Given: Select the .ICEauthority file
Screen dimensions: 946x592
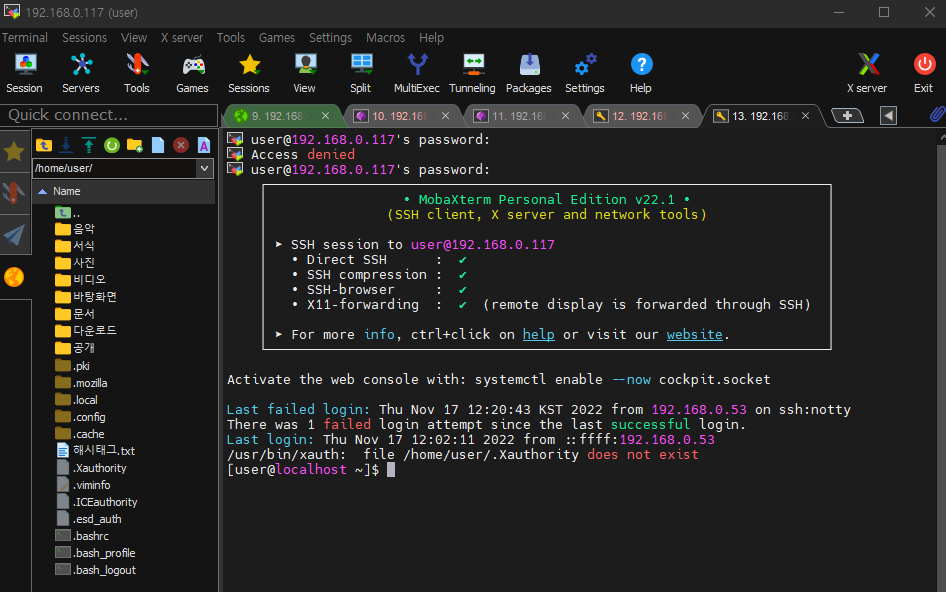Looking at the screenshot, I should (x=97, y=502).
